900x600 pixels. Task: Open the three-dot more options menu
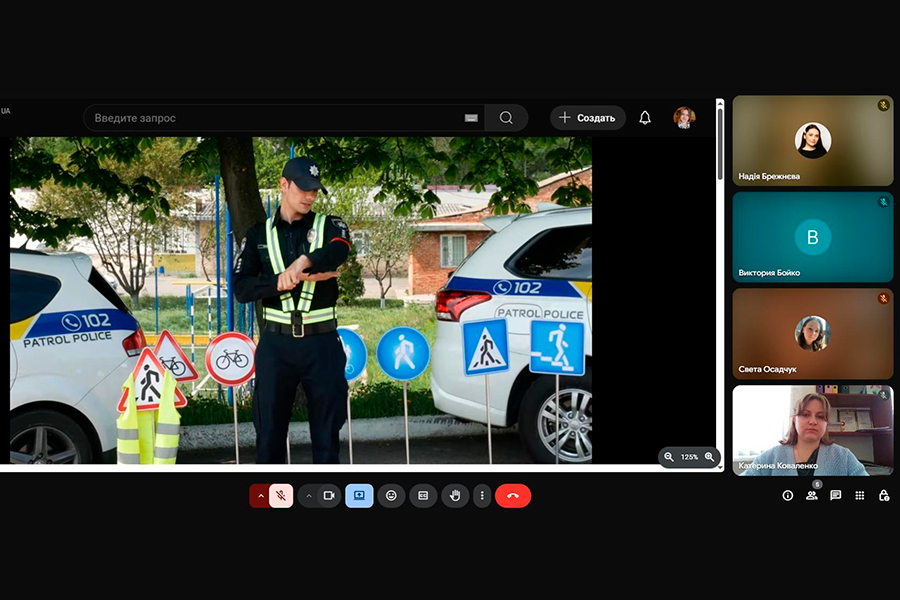pos(482,496)
